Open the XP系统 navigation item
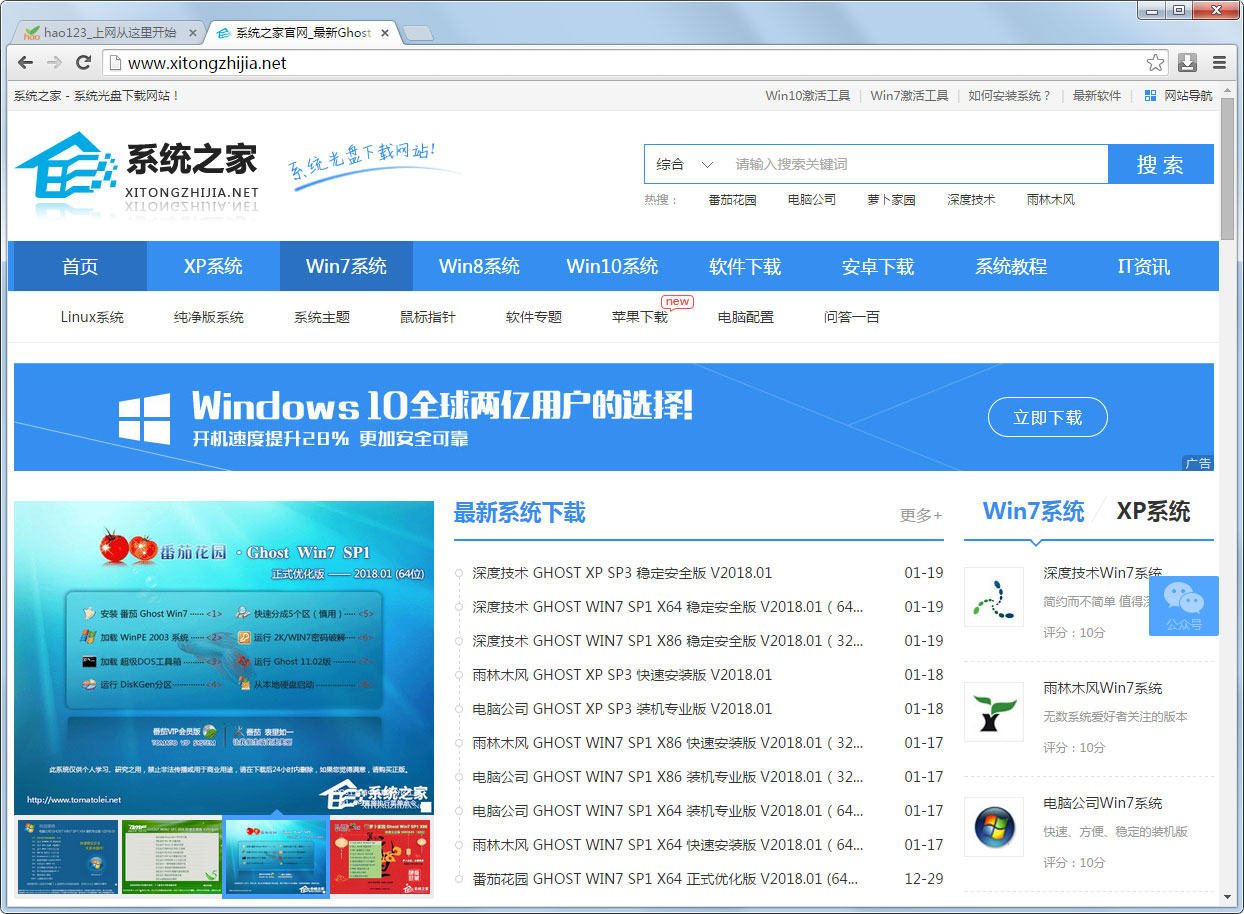The image size is (1244, 914). coord(213,266)
